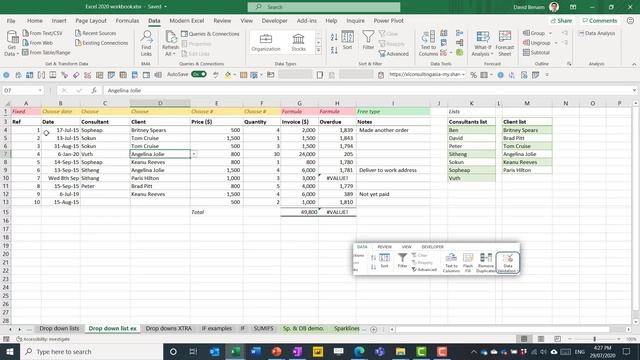640x360 pixels.
Task: Import data From Web
Action: coord(38,43)
